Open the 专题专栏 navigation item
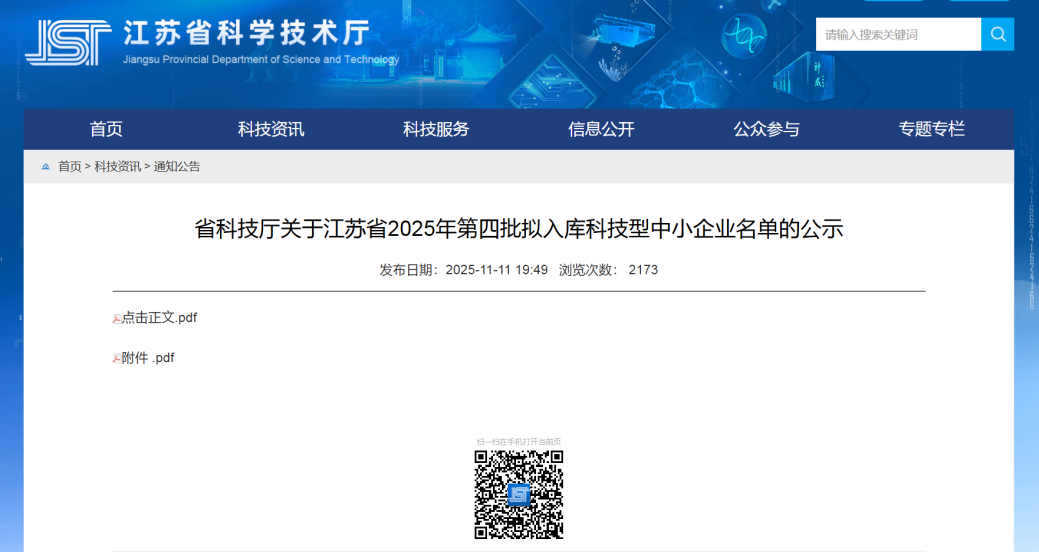1039x552 pixels. click(931, 129)
